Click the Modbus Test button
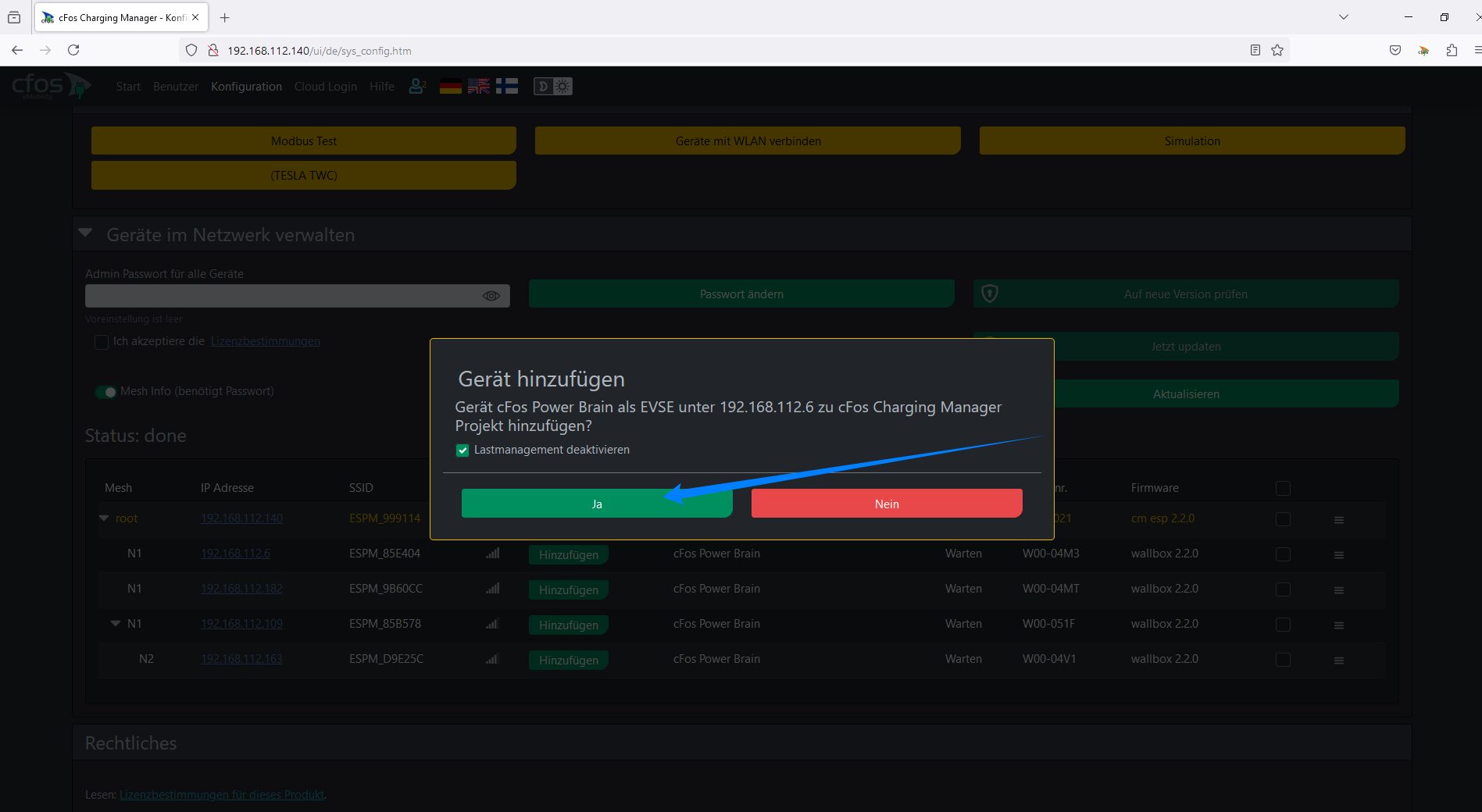Screen dimensions: 1482x812 click(304, 141)
